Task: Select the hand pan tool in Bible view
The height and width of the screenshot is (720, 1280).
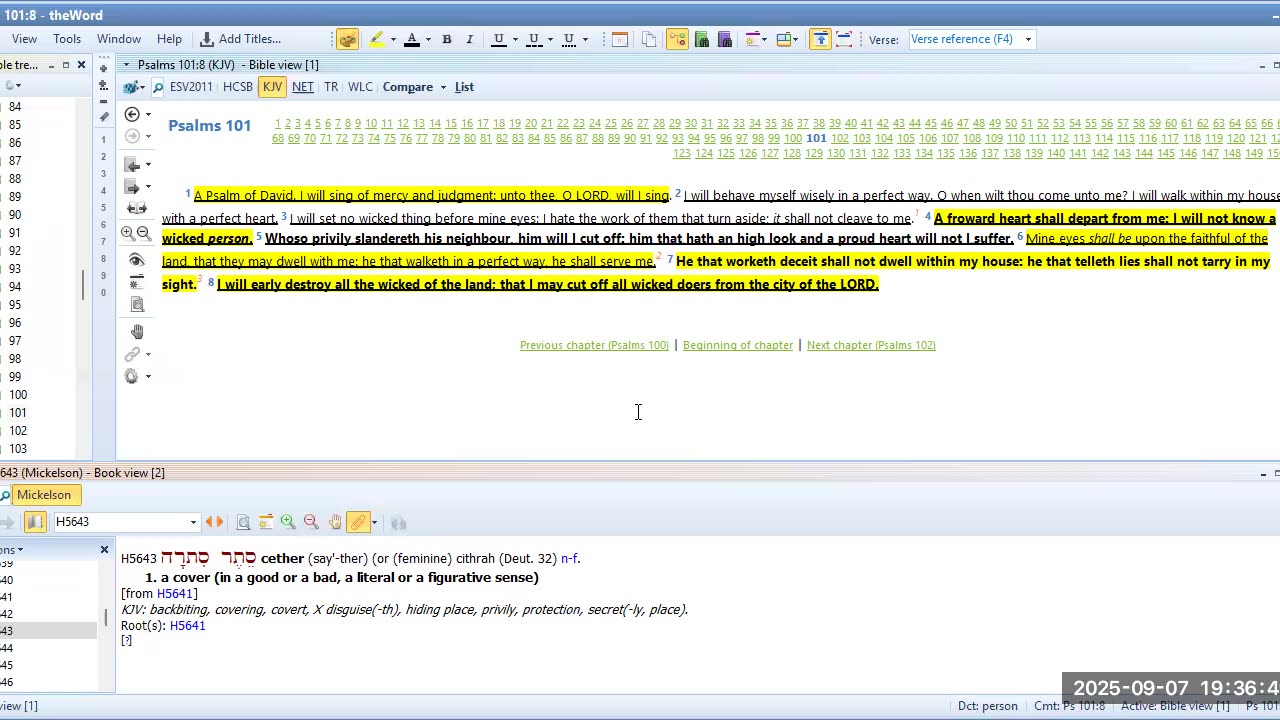Action: [x=137, y=331]
